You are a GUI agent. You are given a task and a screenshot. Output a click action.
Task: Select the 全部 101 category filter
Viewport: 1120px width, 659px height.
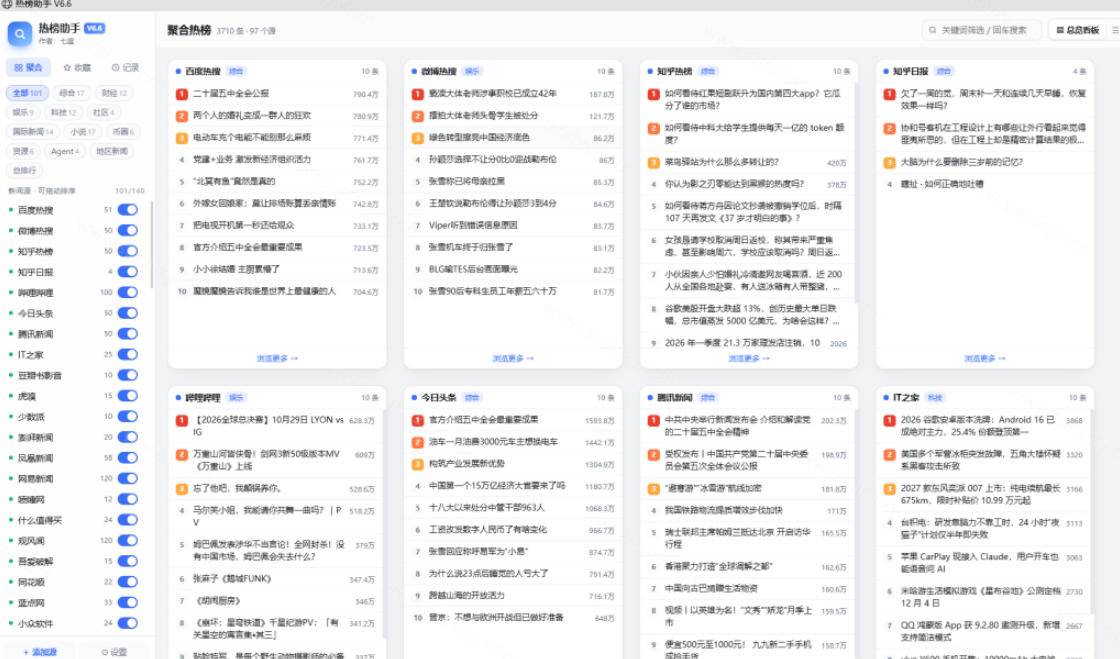click(x=27, y=93)
